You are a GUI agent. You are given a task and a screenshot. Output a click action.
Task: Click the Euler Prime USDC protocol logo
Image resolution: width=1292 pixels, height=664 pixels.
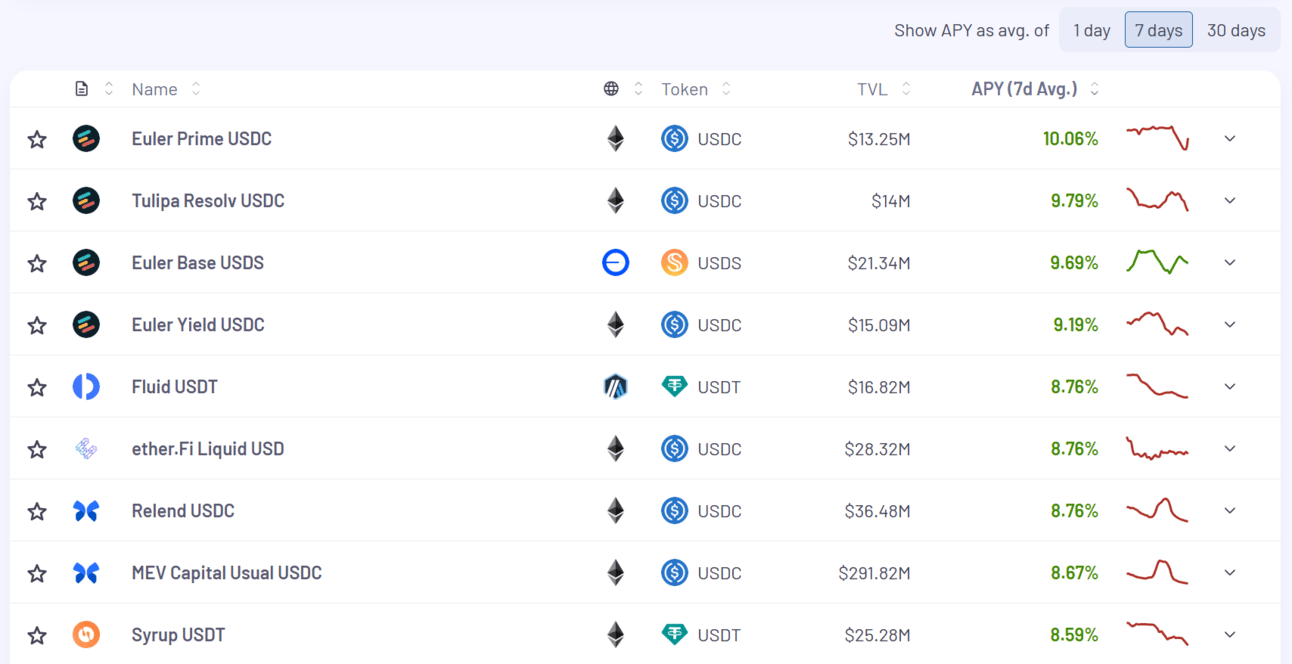click(86, 139)
